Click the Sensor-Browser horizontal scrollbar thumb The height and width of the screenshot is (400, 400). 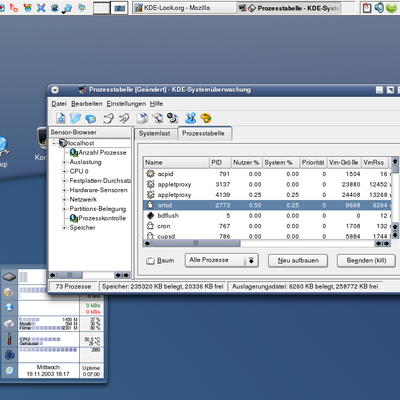click(69, 275)
